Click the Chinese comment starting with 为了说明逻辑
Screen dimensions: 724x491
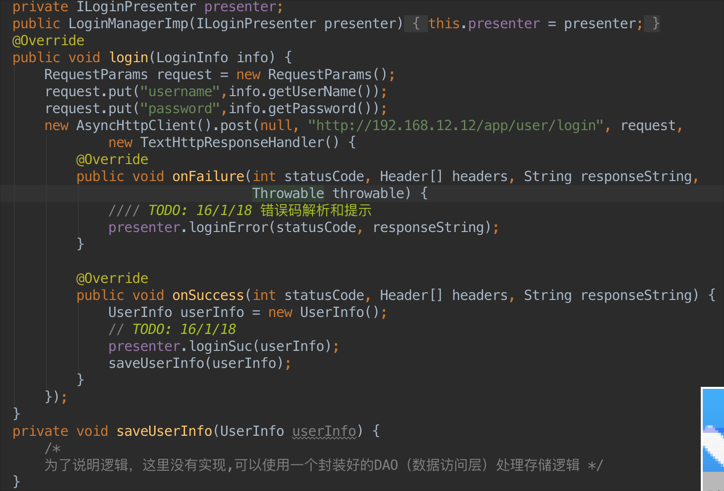click(x=323, y=465)
